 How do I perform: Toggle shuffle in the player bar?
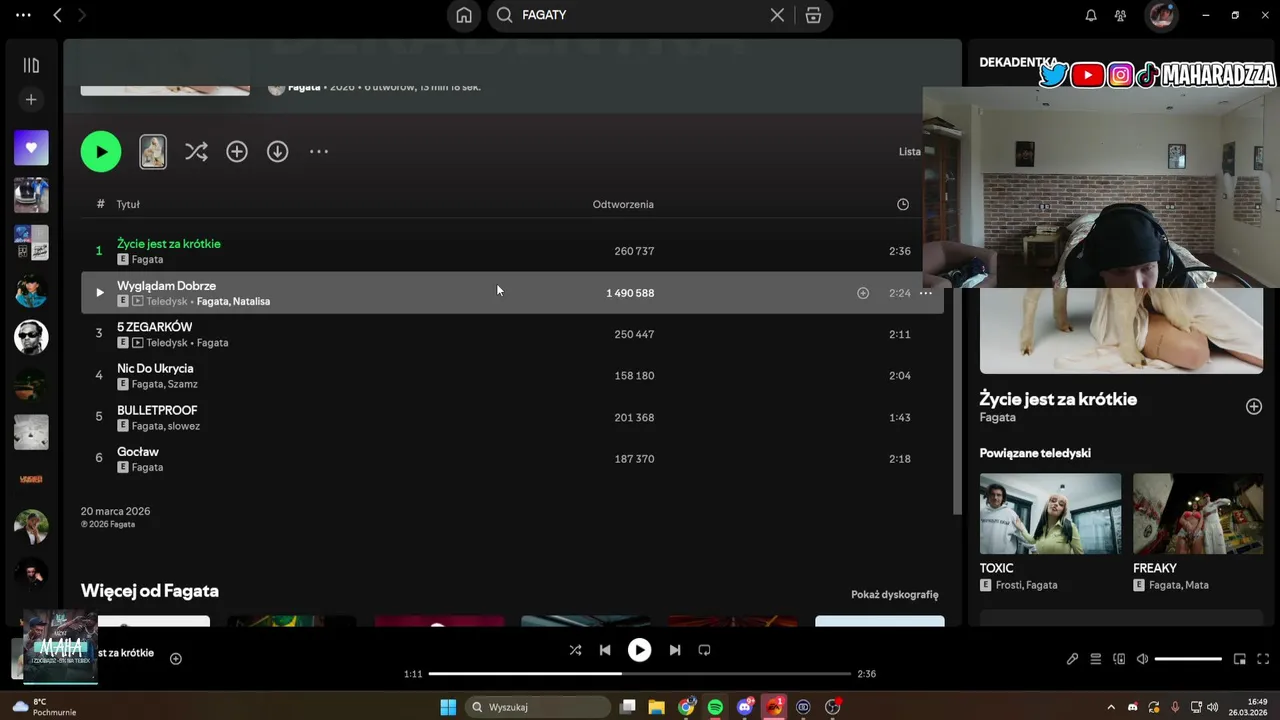tap(575, 650)
